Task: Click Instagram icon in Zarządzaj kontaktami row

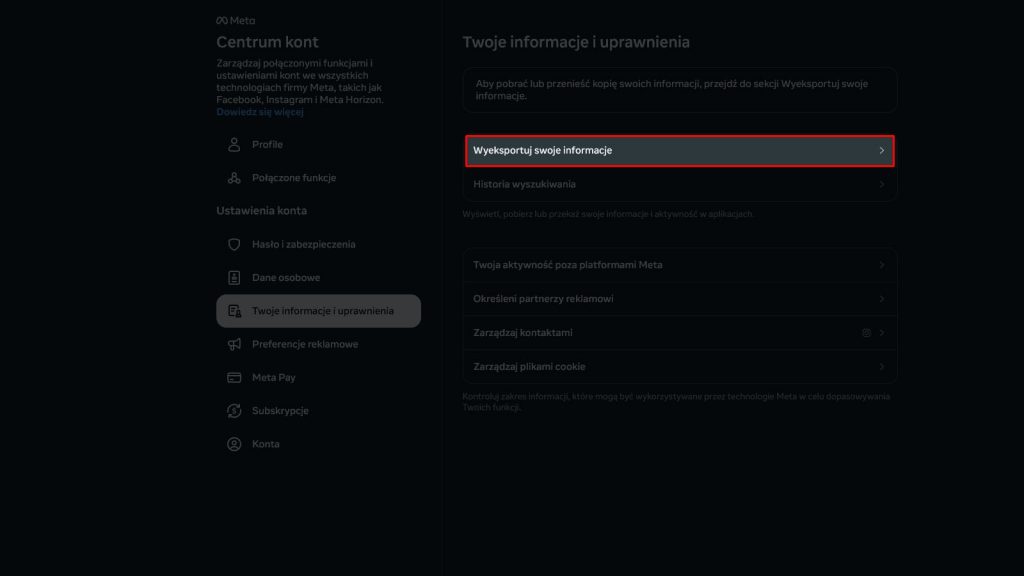Action: coord(866,333)
